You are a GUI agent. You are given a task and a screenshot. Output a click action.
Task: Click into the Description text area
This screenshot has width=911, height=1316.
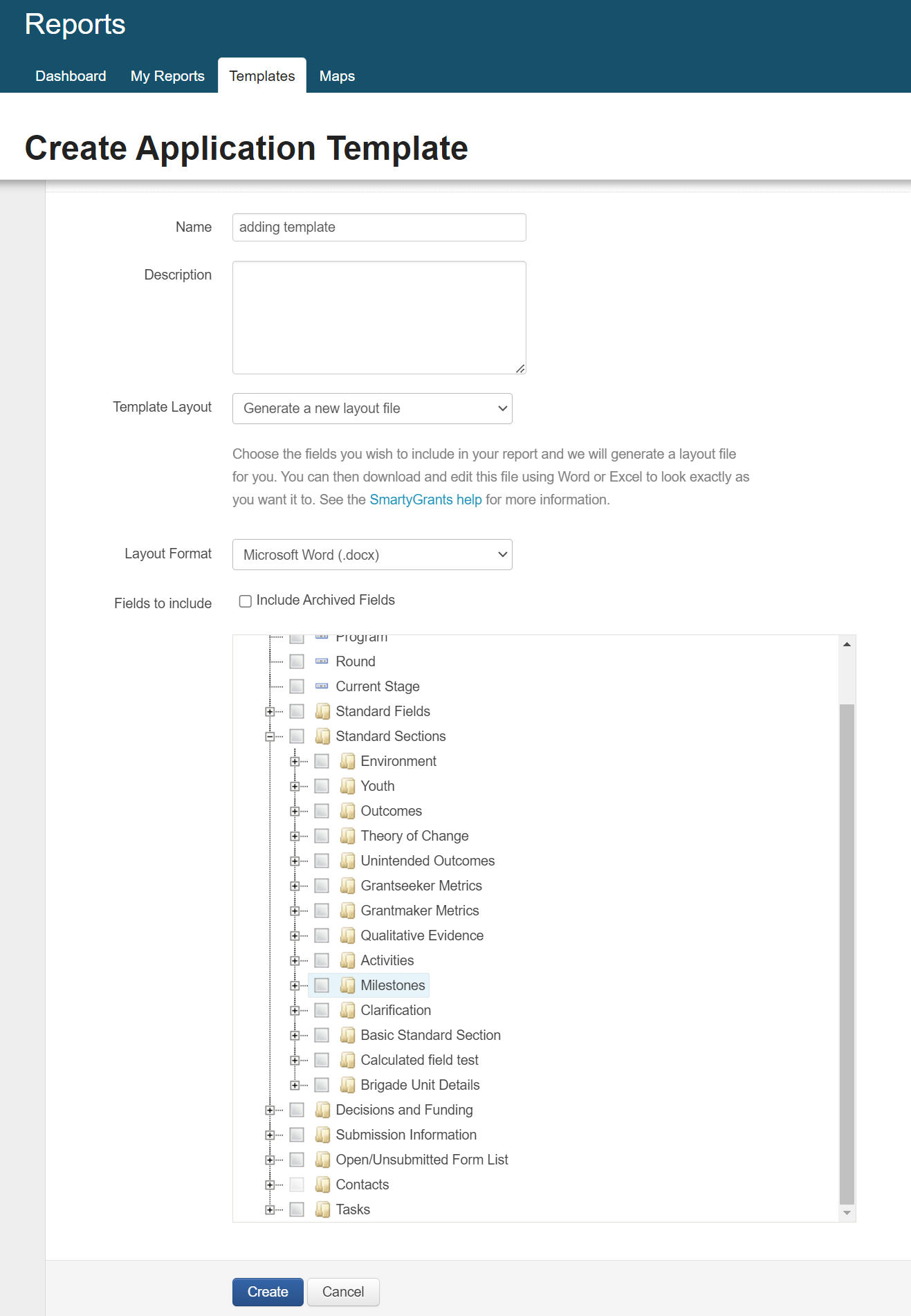379,318
